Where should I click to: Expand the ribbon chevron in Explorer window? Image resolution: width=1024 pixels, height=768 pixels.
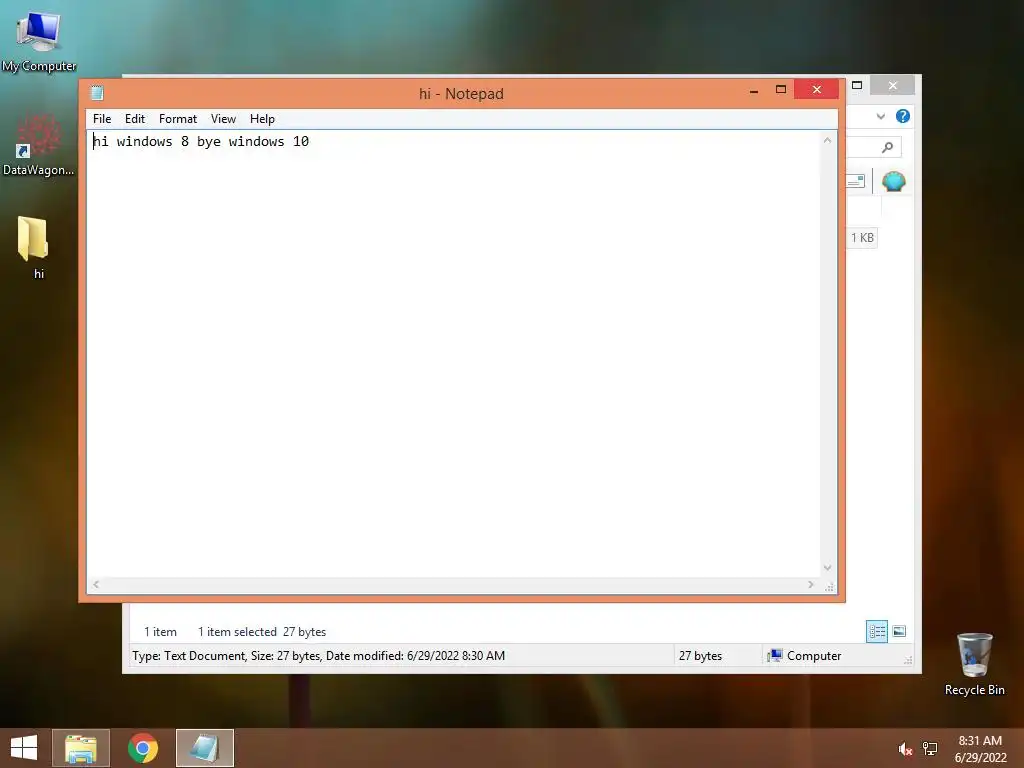881,116
